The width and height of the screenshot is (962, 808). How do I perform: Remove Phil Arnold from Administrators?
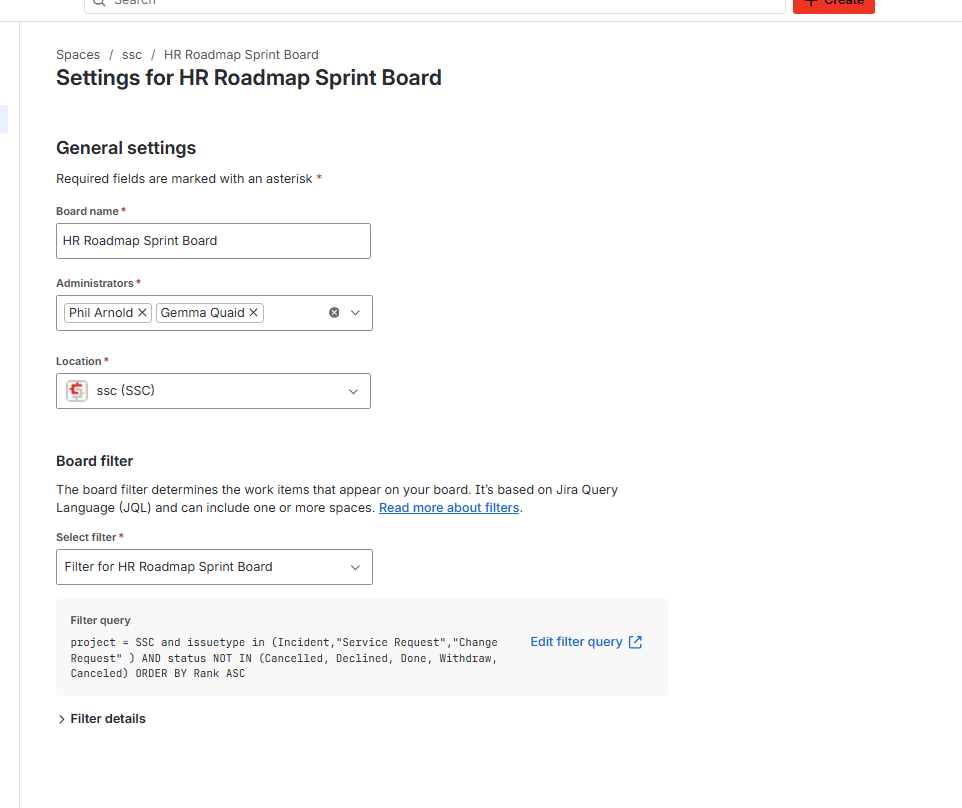141,312
